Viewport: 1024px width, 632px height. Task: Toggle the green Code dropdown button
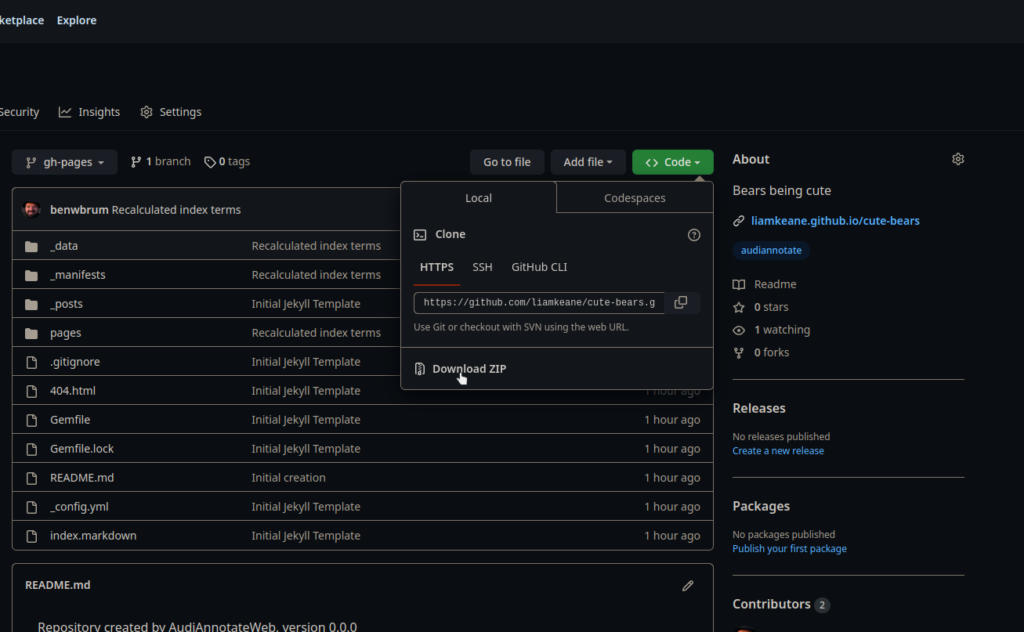pos(673,162)
